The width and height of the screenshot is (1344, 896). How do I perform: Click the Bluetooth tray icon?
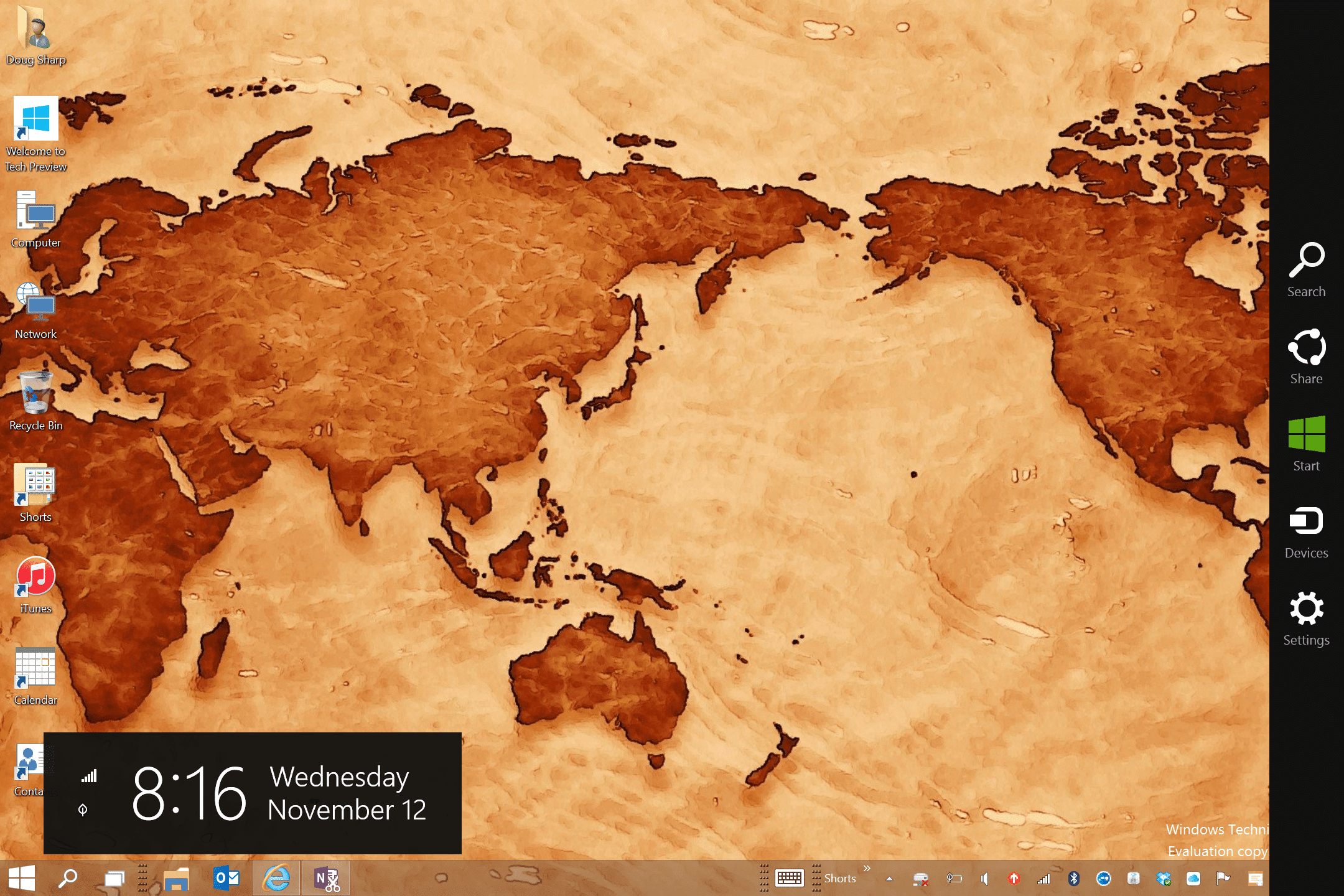1073,878
